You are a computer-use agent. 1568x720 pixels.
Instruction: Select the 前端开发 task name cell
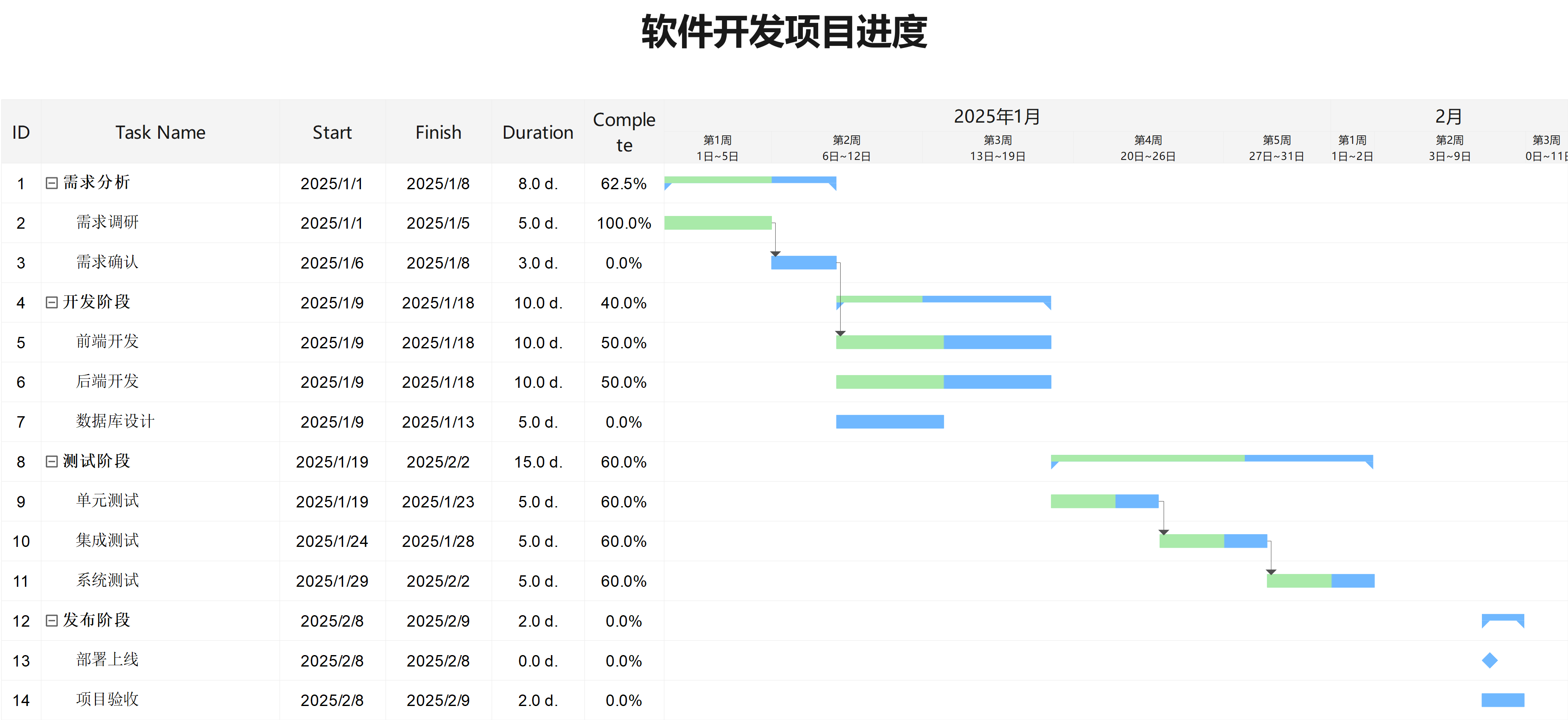[x=107, y=342]
